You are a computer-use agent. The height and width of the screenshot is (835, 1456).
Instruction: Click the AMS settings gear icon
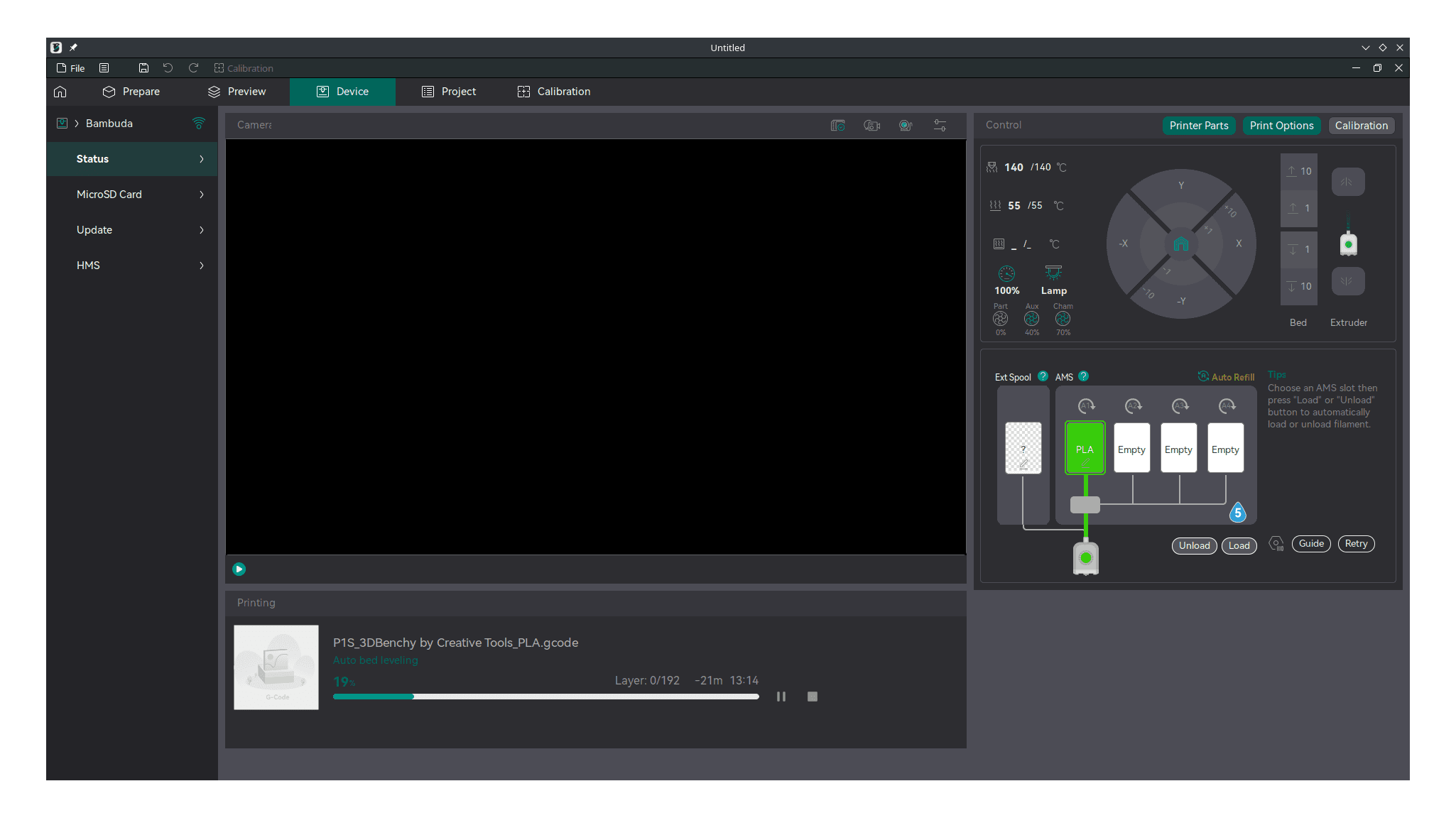tap(1276, 544)
